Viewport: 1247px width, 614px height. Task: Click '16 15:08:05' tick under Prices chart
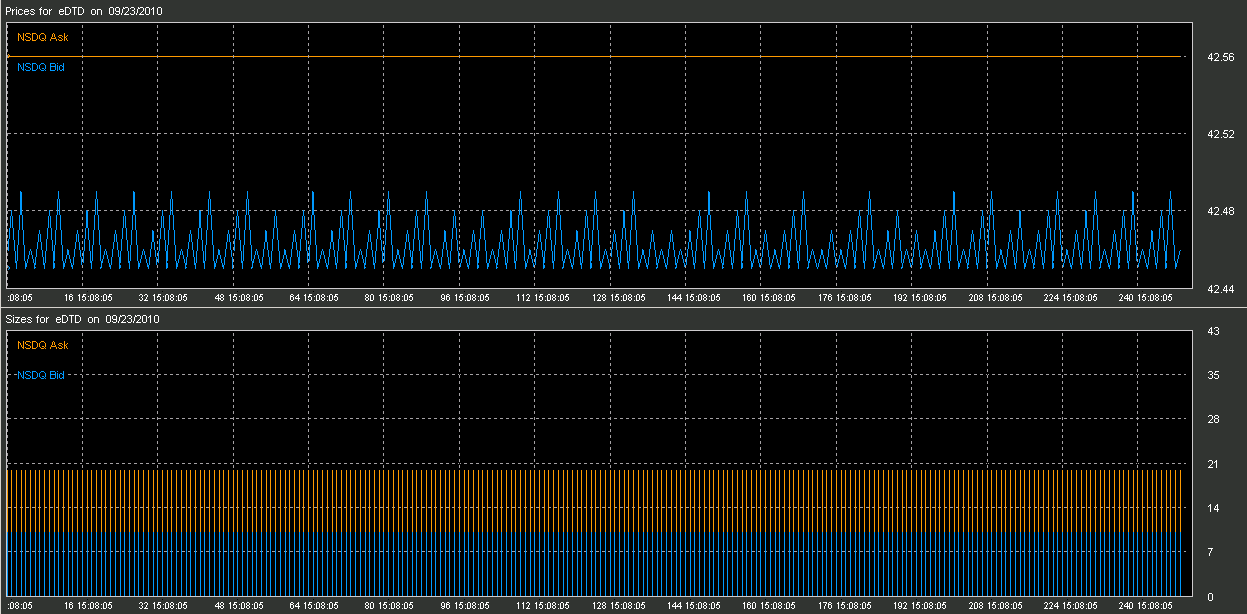click(x=88, y=298)
